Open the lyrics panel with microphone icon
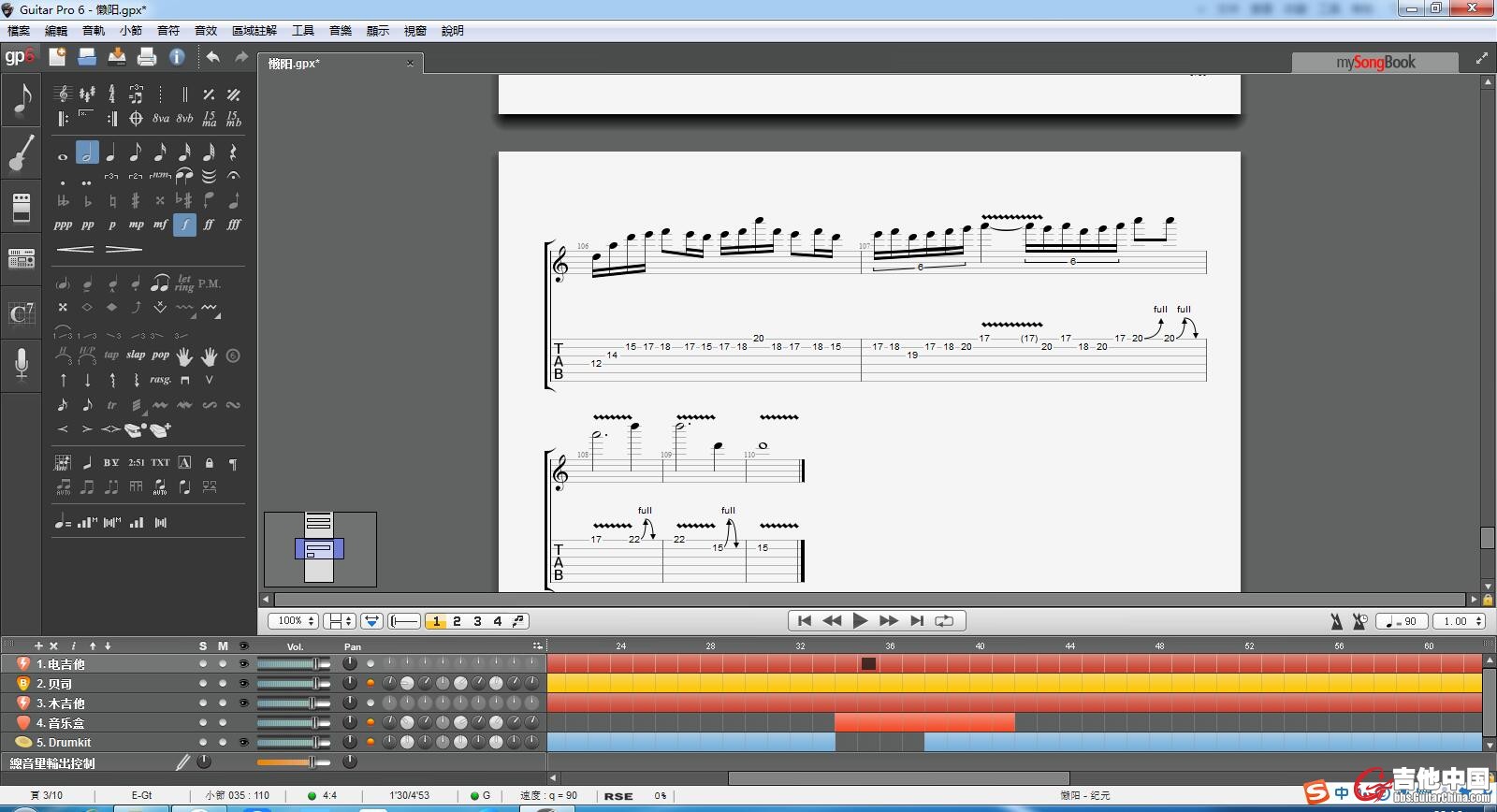Viewport: 1497px width, 812px height. 21,364
